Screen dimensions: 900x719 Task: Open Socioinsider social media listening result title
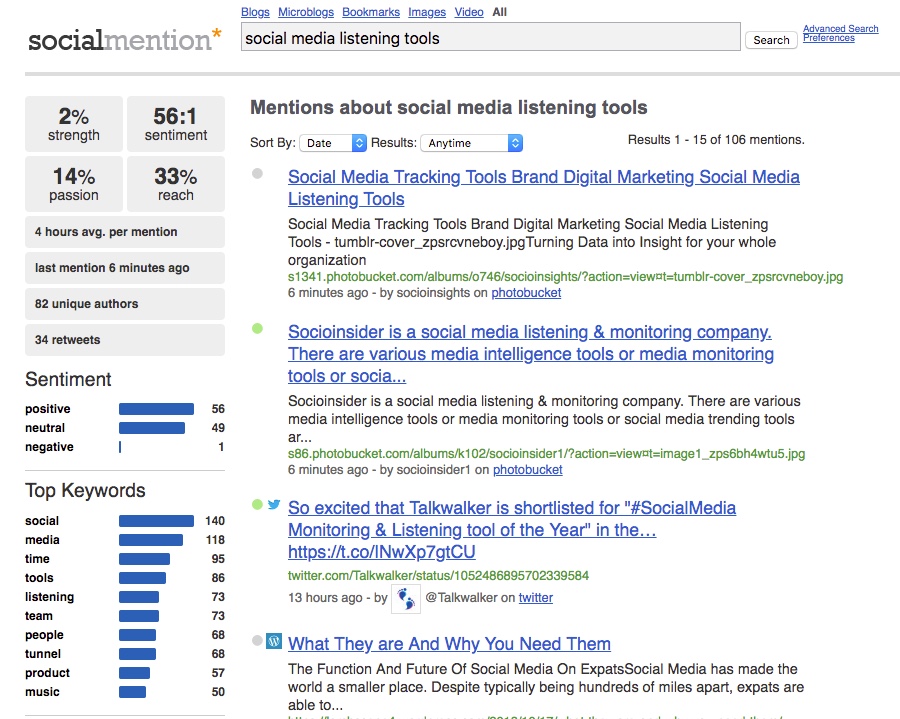(531, 353)
